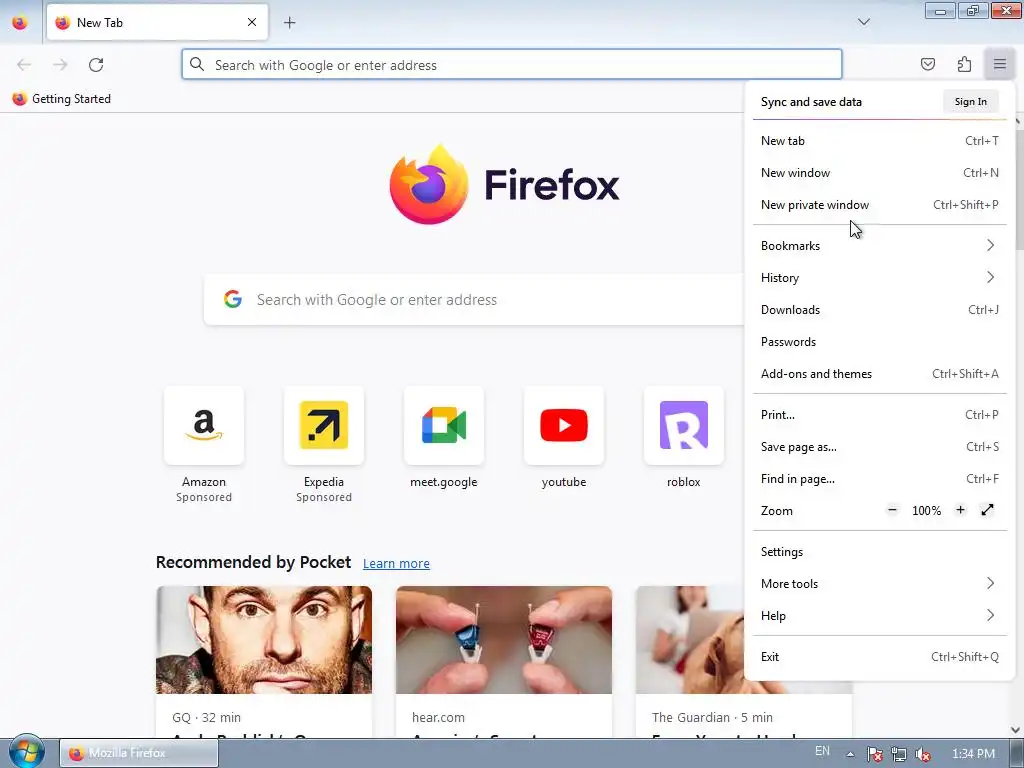Screen dimensions: 1024x768
Task: Click muted volume tray icon
Action: [923, 754]
